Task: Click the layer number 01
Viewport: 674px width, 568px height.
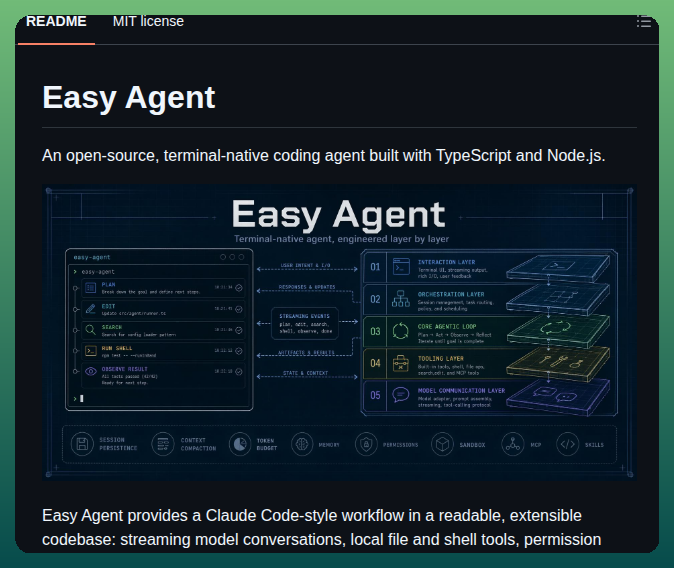Action: tap(375, 267)
